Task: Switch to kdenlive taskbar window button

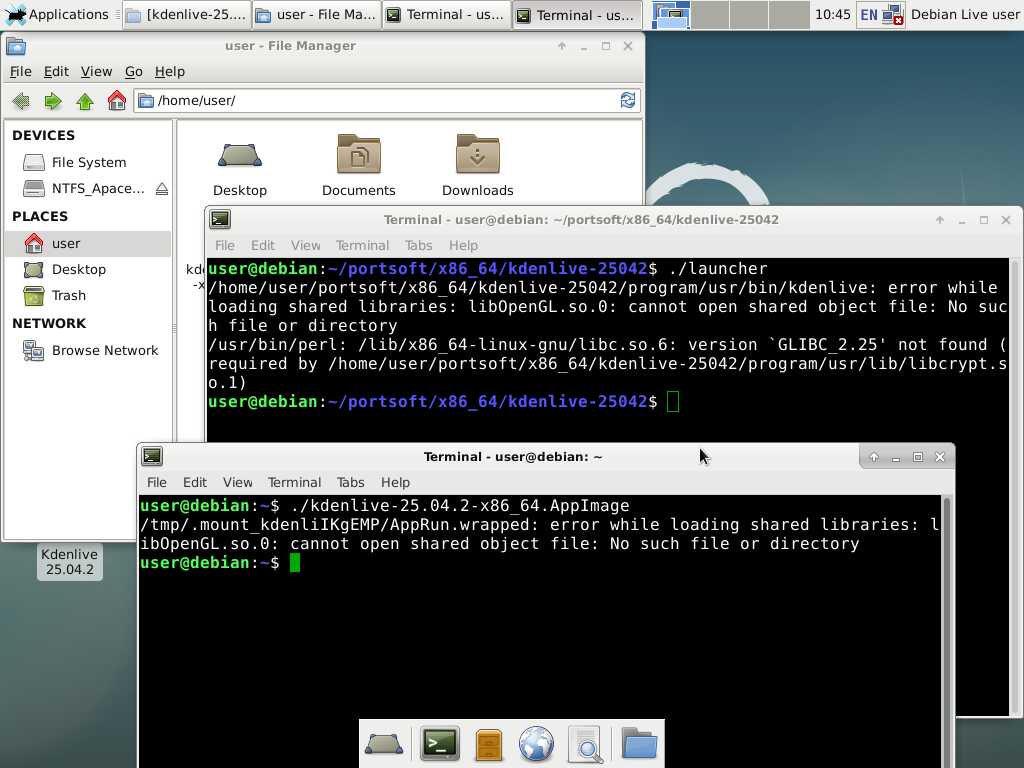Action: 185,15
